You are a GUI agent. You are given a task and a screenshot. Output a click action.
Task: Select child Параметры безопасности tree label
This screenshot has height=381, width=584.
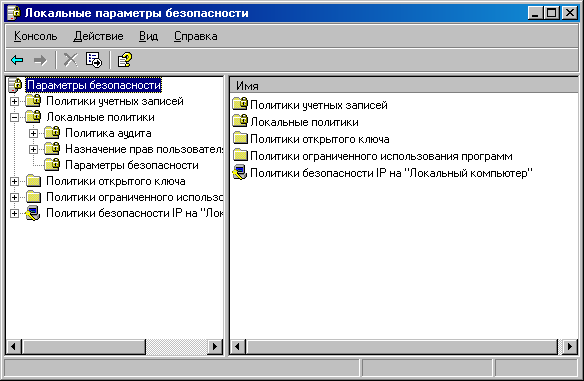coord(131,165)
